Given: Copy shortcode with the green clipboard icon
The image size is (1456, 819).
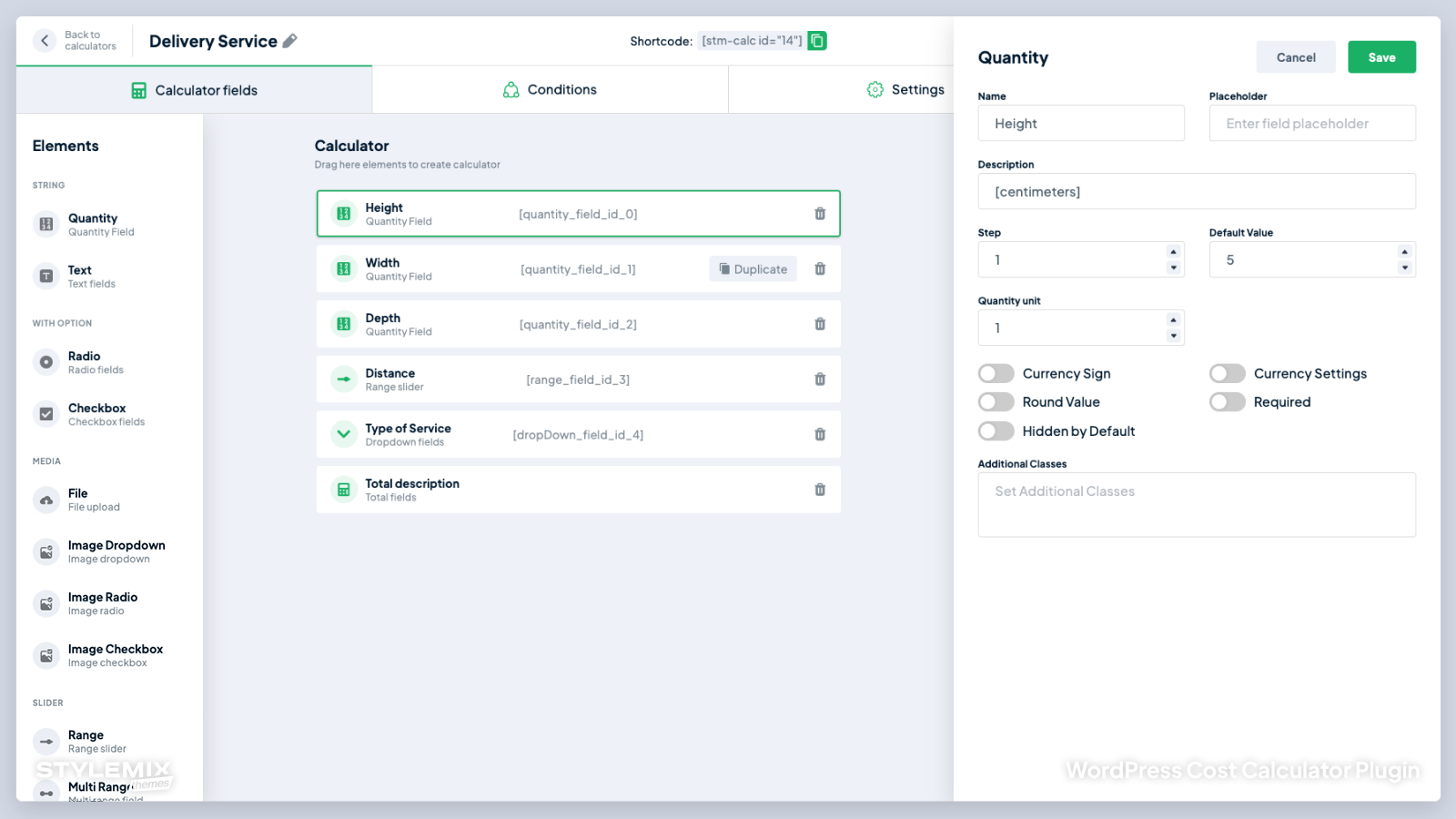Looking at the screenshot, I should [817, 41].
